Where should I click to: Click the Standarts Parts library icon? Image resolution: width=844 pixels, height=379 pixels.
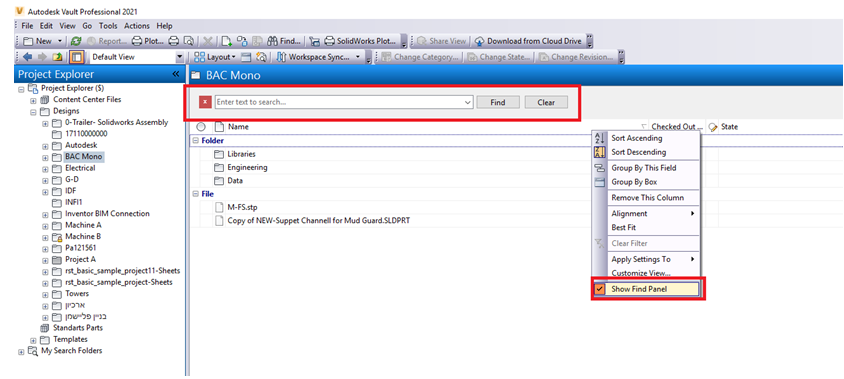[x=45, y=327]
